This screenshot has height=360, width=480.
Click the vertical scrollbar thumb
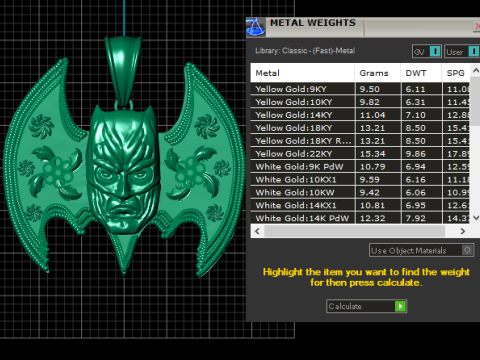pyautogui.click(x=475, y=102)
